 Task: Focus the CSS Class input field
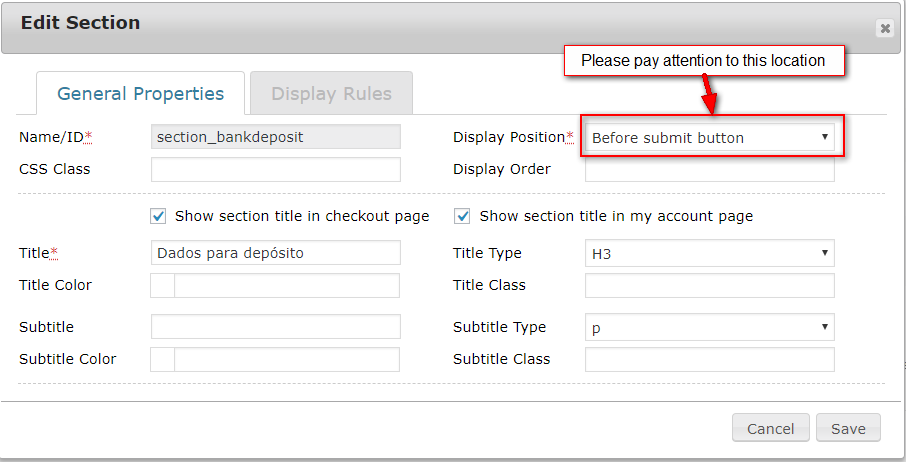[x=275, y=170]
